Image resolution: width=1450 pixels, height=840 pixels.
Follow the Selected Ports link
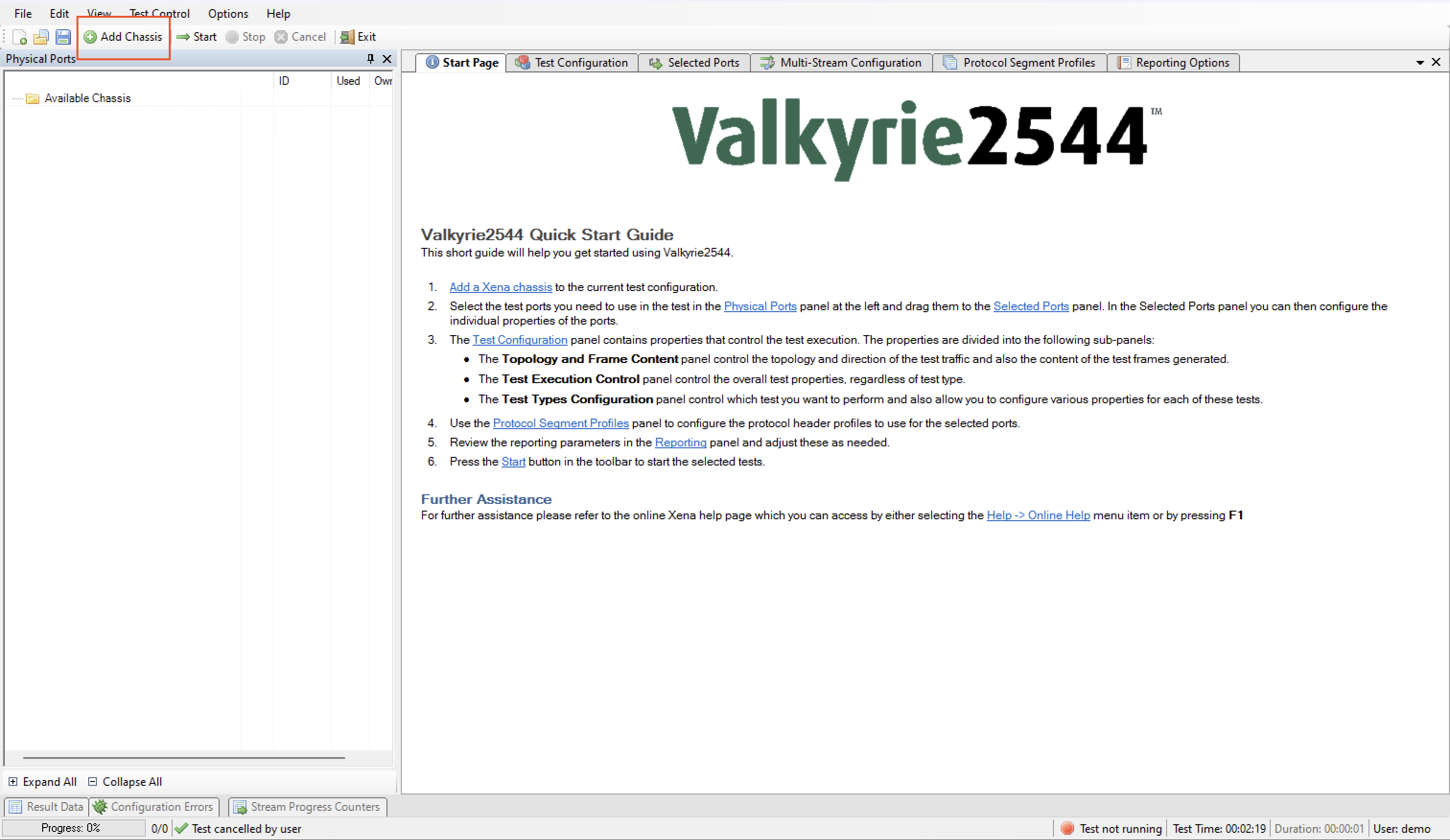(1031, 306)
